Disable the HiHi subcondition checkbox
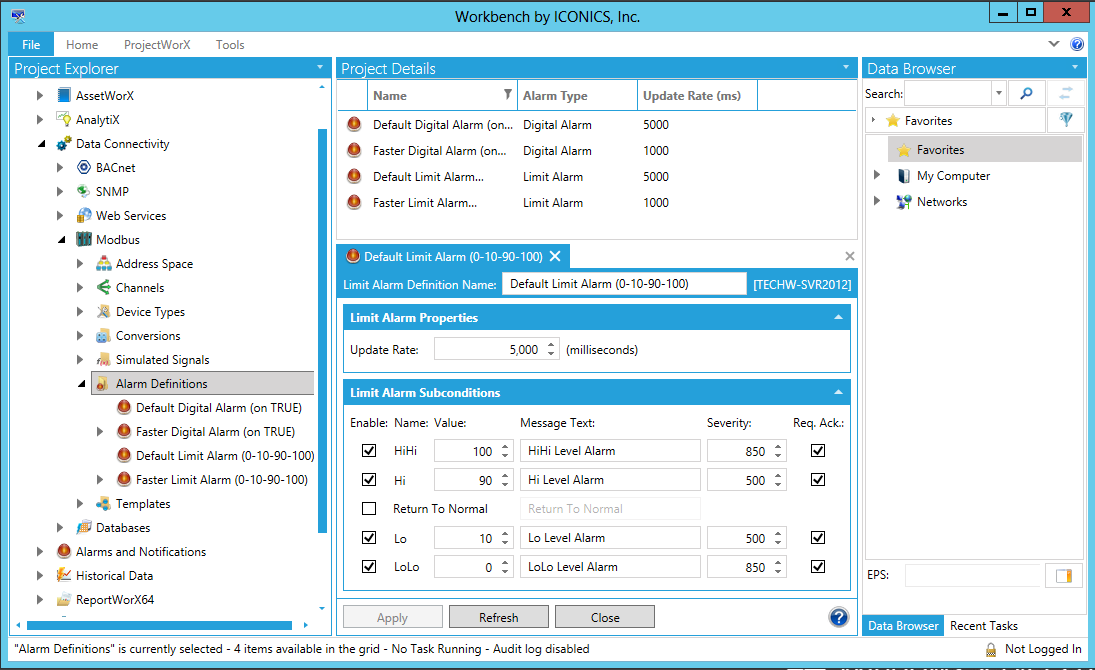1095x670 pixels. coord(369,451)
